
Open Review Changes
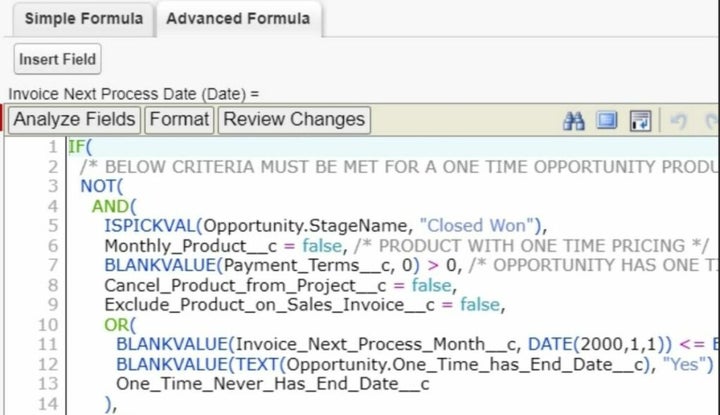(x=293, y=120)
